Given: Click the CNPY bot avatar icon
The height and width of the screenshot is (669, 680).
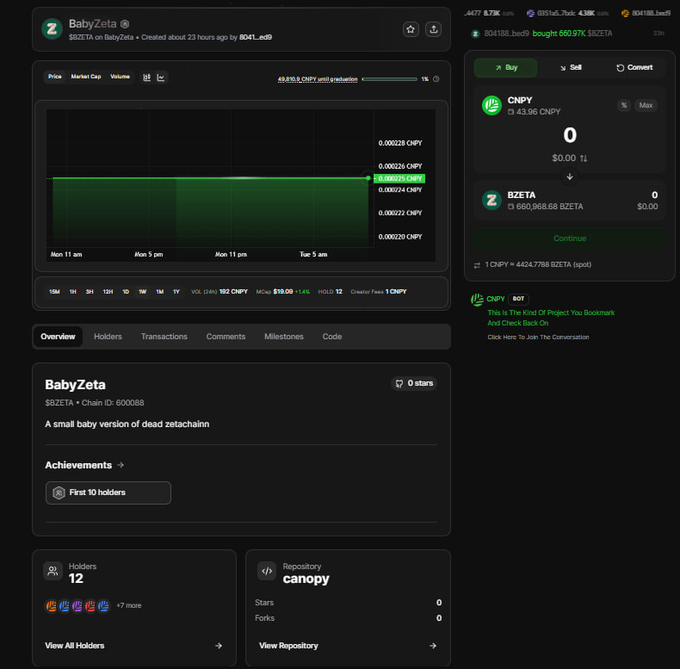Looking at the screenshot, I should [x=477, y=300].
